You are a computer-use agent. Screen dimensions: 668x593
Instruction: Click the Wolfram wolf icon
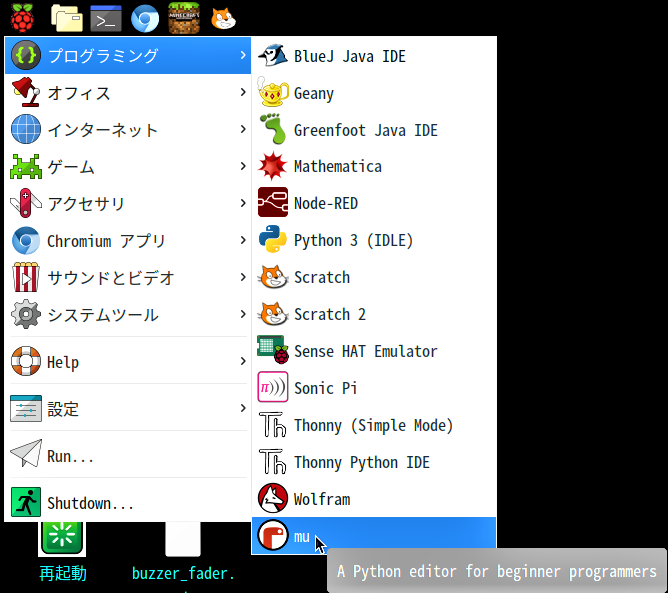click(x=273, y=498)
